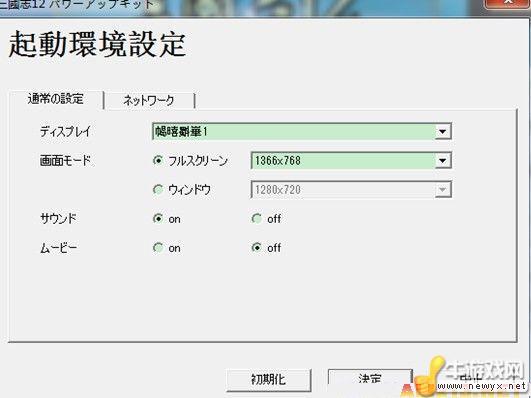The width and height of the screenshot is (531, 398).
Task: Click the サウンド label
Action: 58,218
